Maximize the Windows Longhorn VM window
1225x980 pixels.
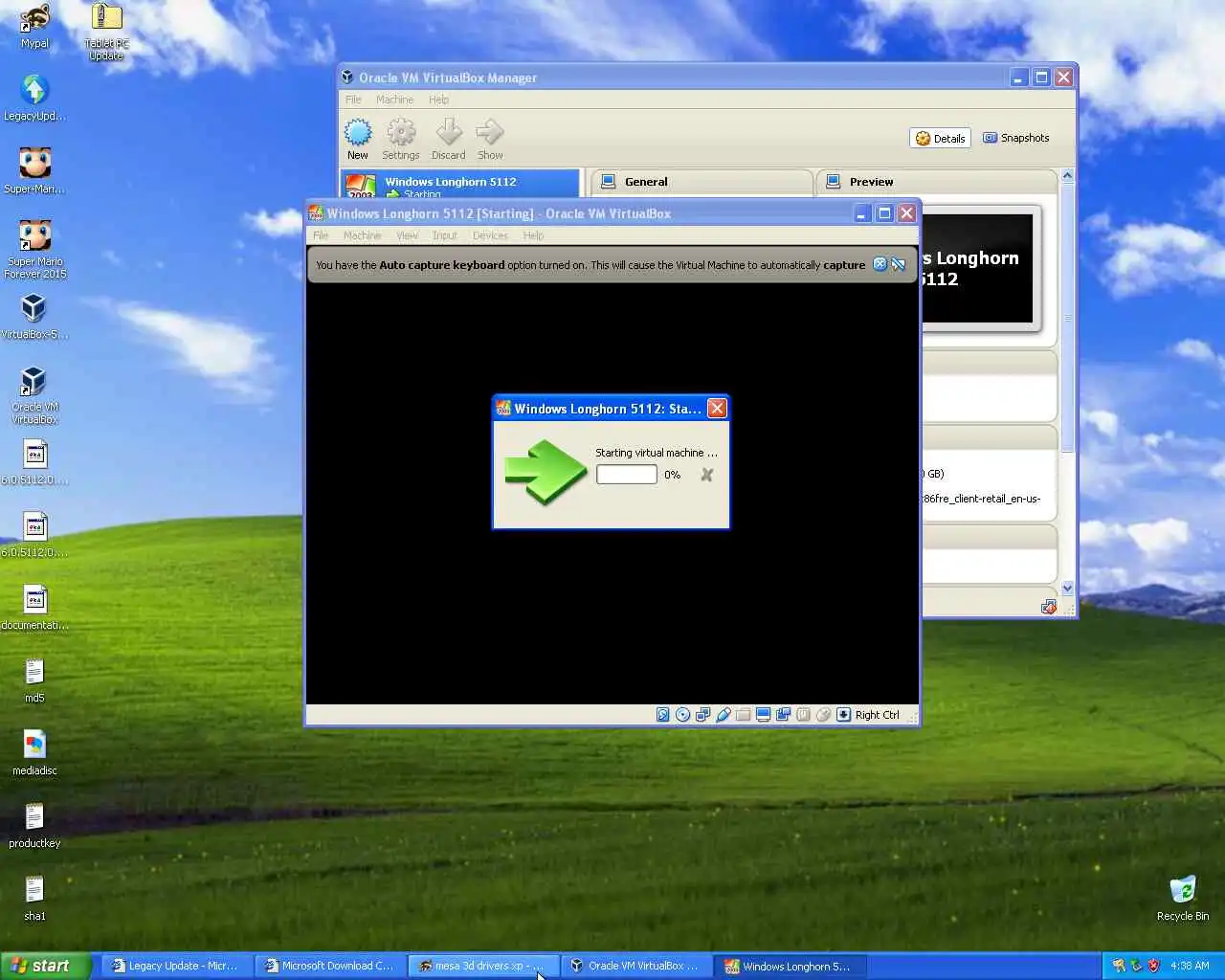tap(884, 213)
